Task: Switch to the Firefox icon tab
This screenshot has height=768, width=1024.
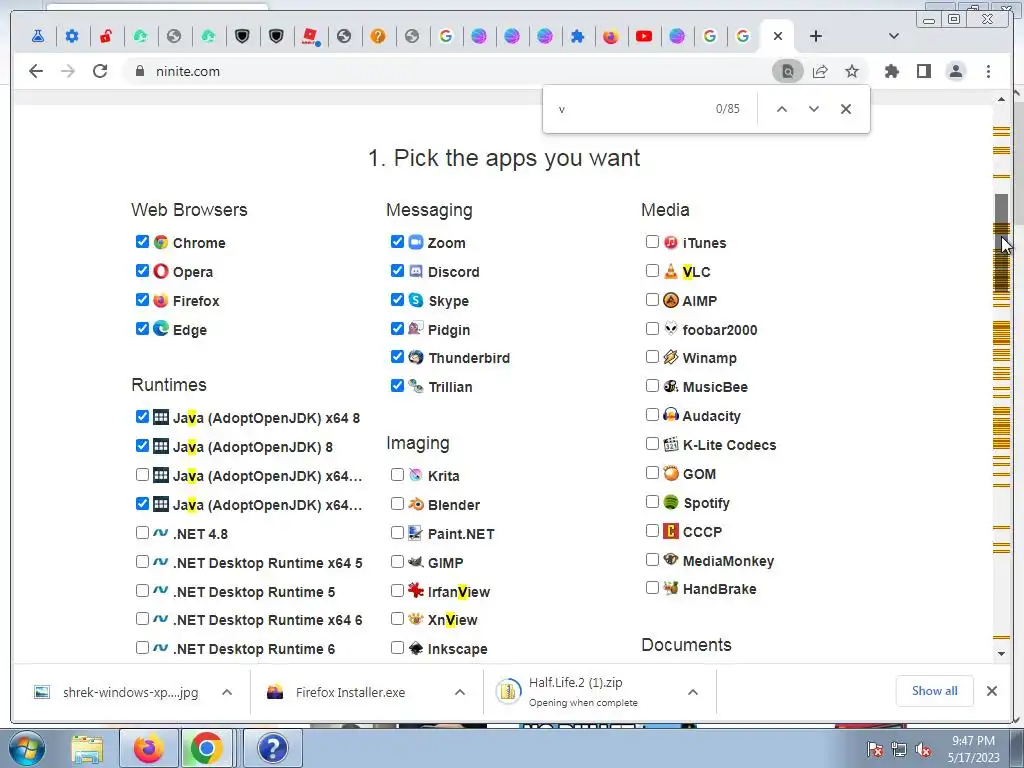Action: coord(611,36)
